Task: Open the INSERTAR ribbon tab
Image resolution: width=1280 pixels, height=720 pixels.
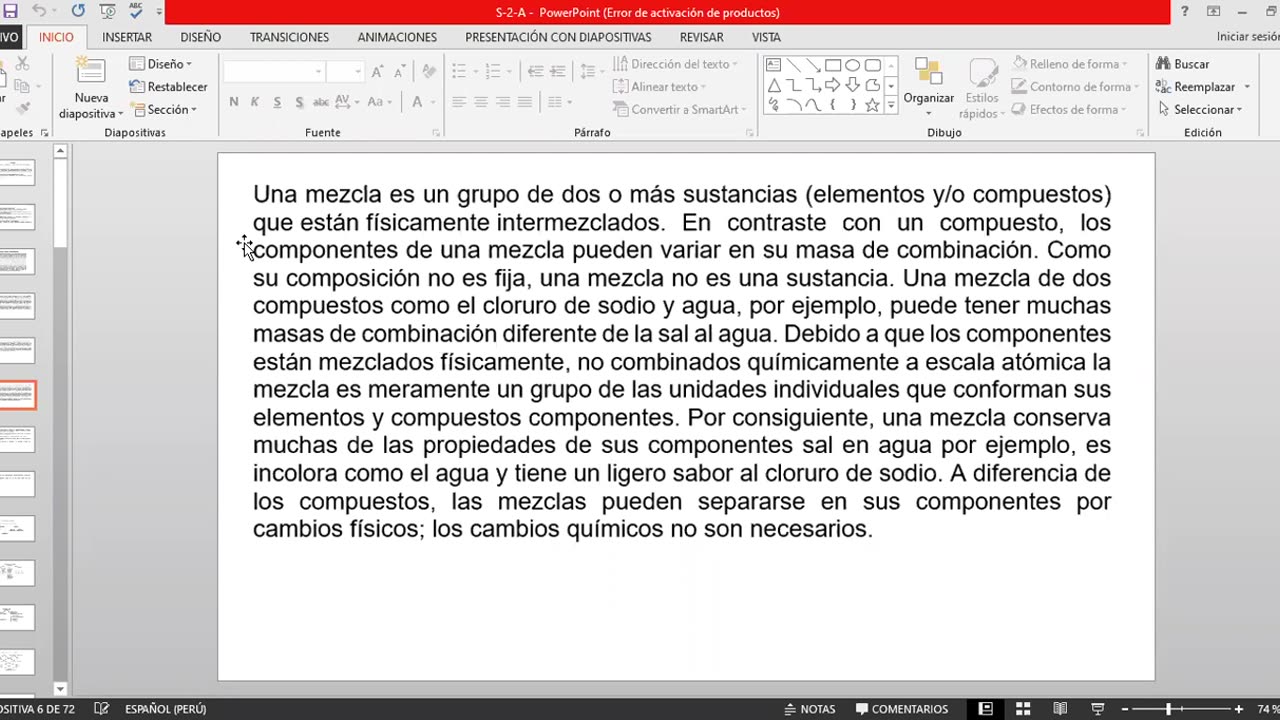Action: tap(127, 37)
